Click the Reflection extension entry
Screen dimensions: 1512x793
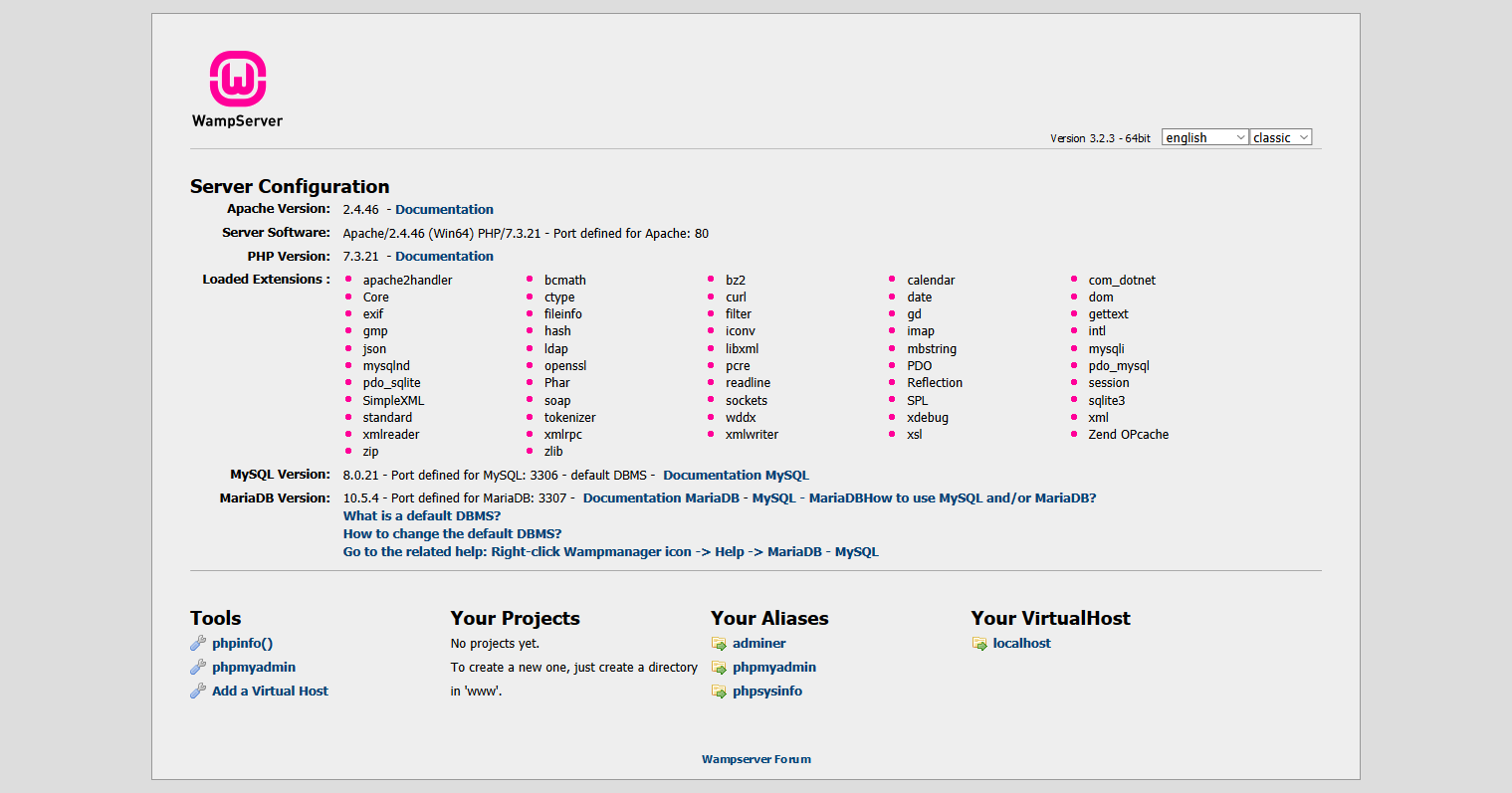[935, 383]
